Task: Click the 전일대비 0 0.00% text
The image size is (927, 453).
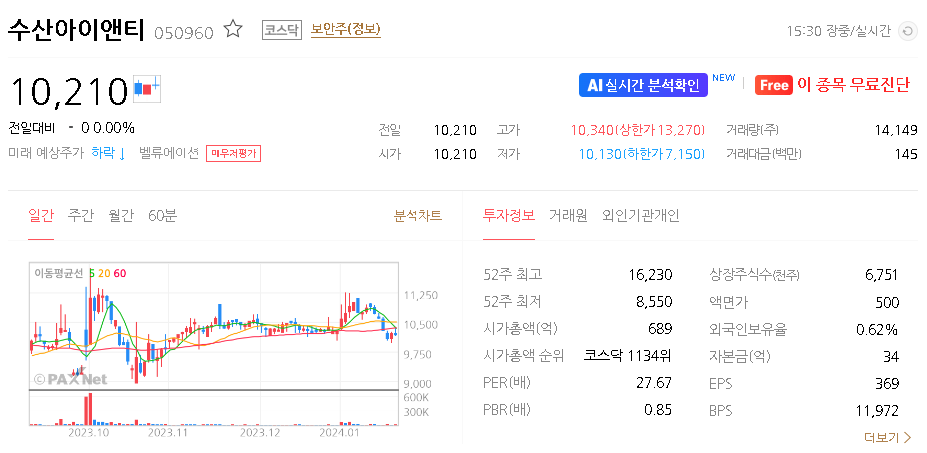Action: pos(72,128)
